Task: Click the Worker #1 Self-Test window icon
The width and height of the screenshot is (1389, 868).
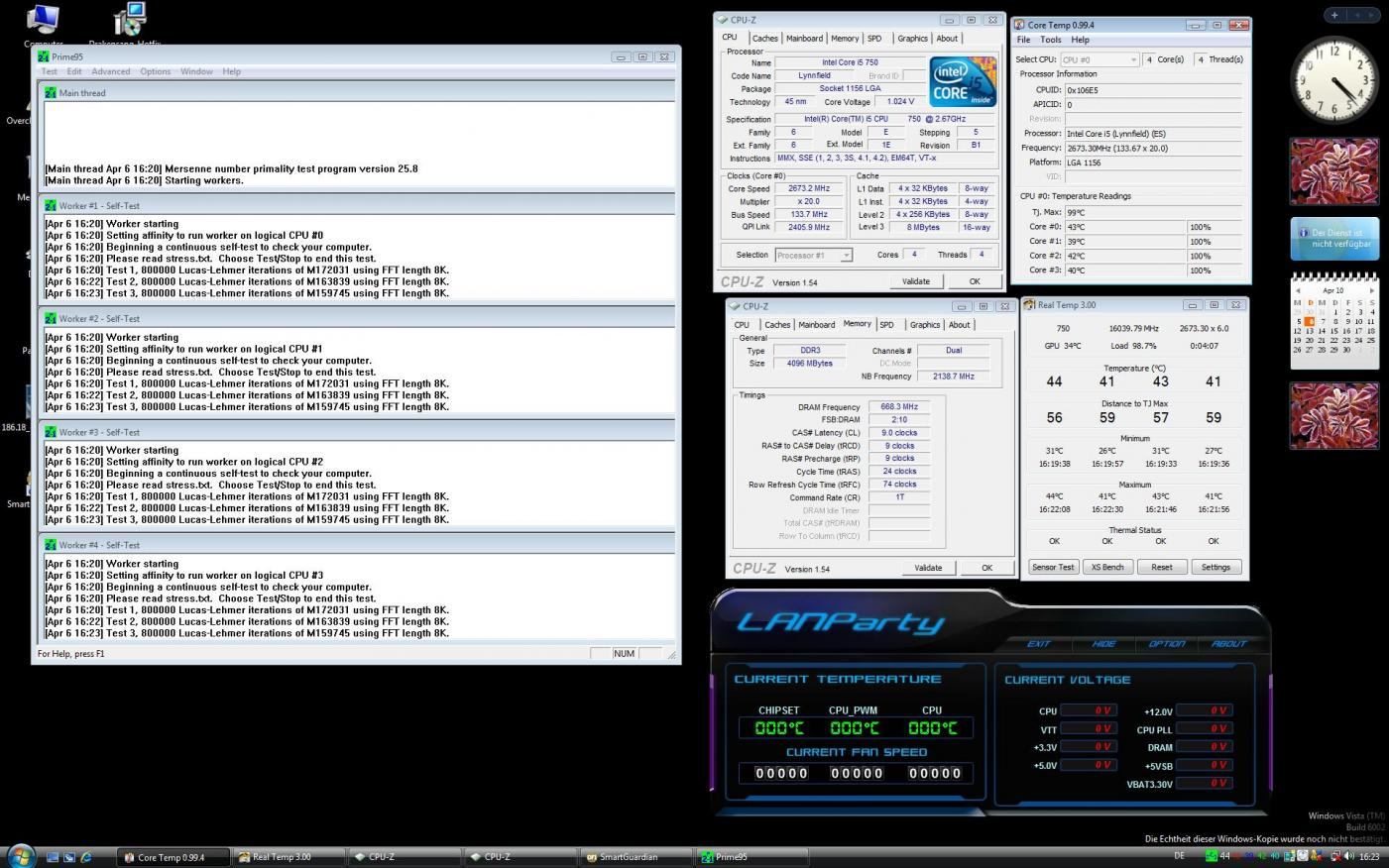Action: (51, 205)
